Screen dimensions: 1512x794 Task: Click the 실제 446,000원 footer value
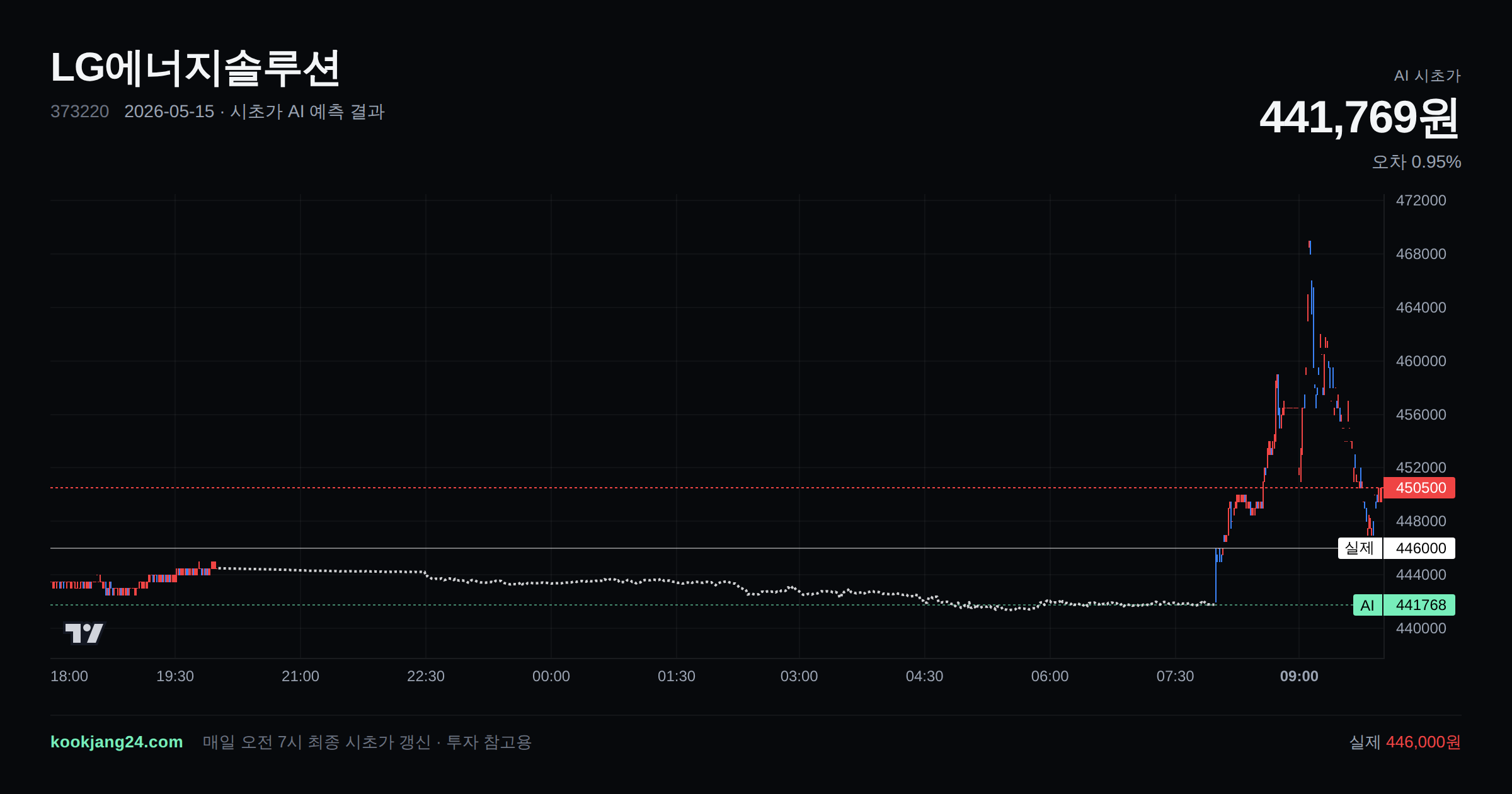(x=1405, y=742)
